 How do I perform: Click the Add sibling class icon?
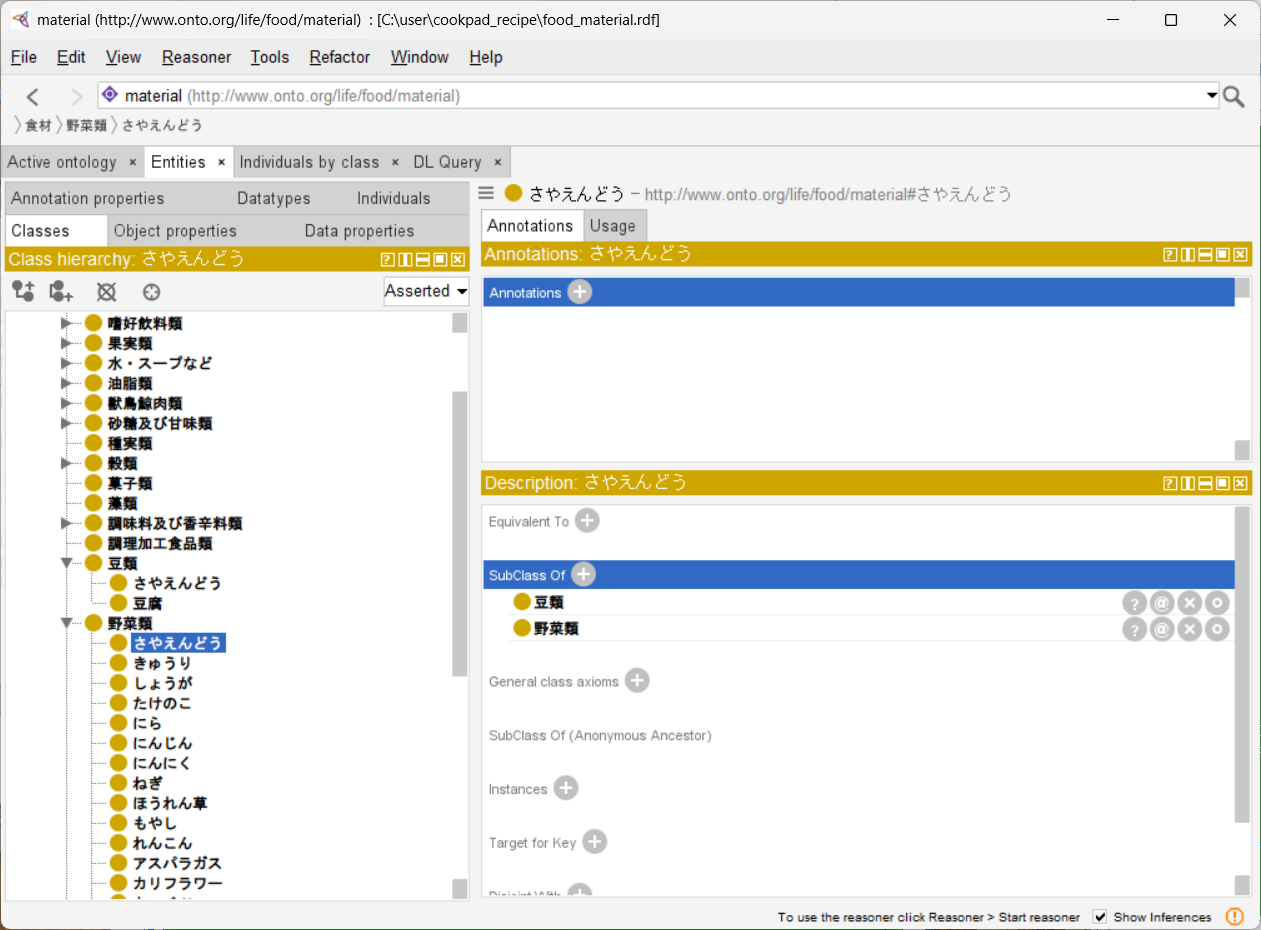[62, 291]
